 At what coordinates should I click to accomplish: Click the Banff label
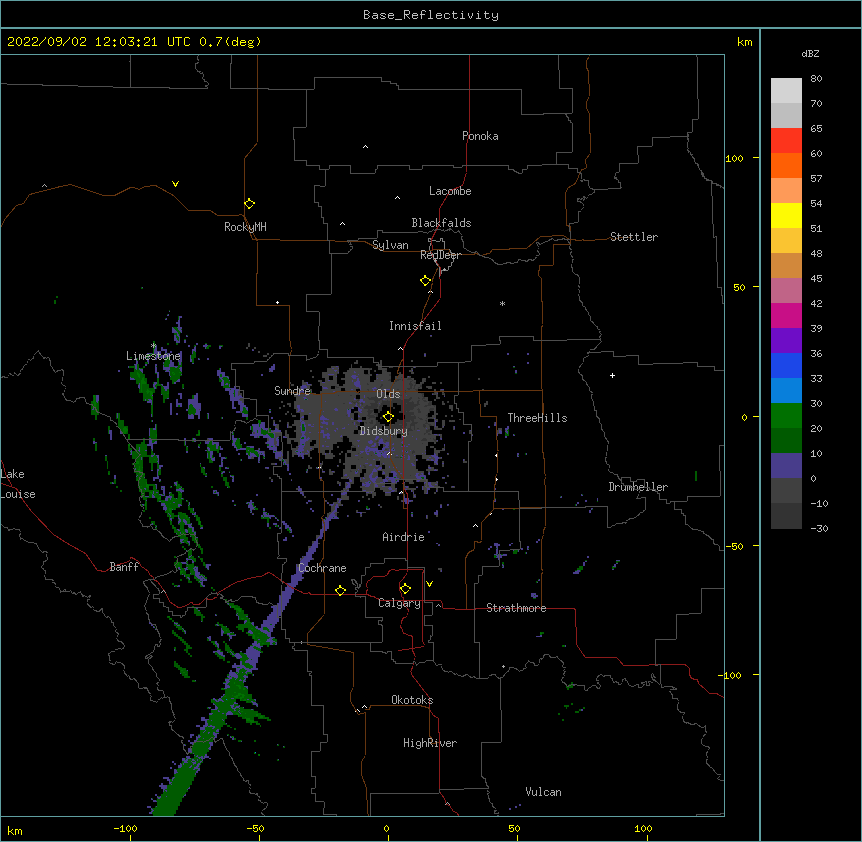tap(124, 567)
